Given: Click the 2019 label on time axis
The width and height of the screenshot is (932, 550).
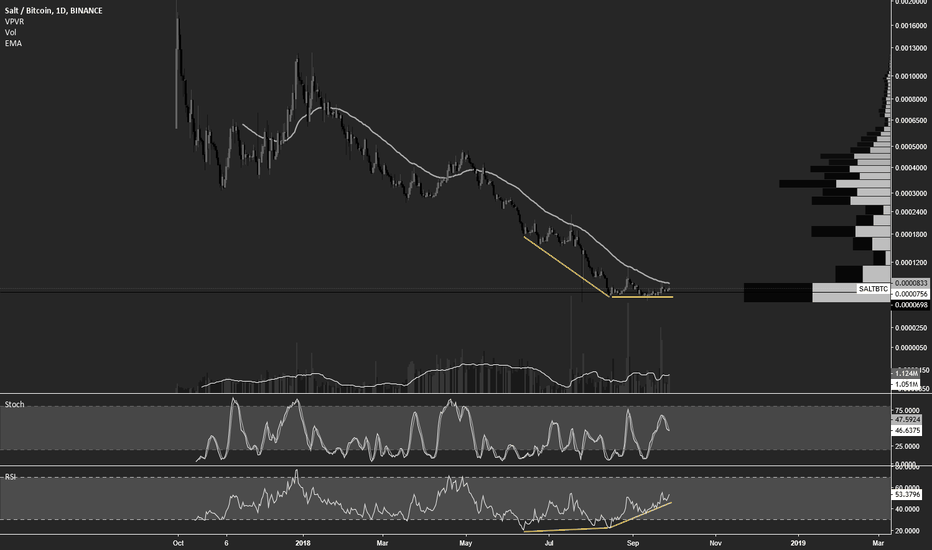Looking at the screenshot, I should tap(798, 543).
